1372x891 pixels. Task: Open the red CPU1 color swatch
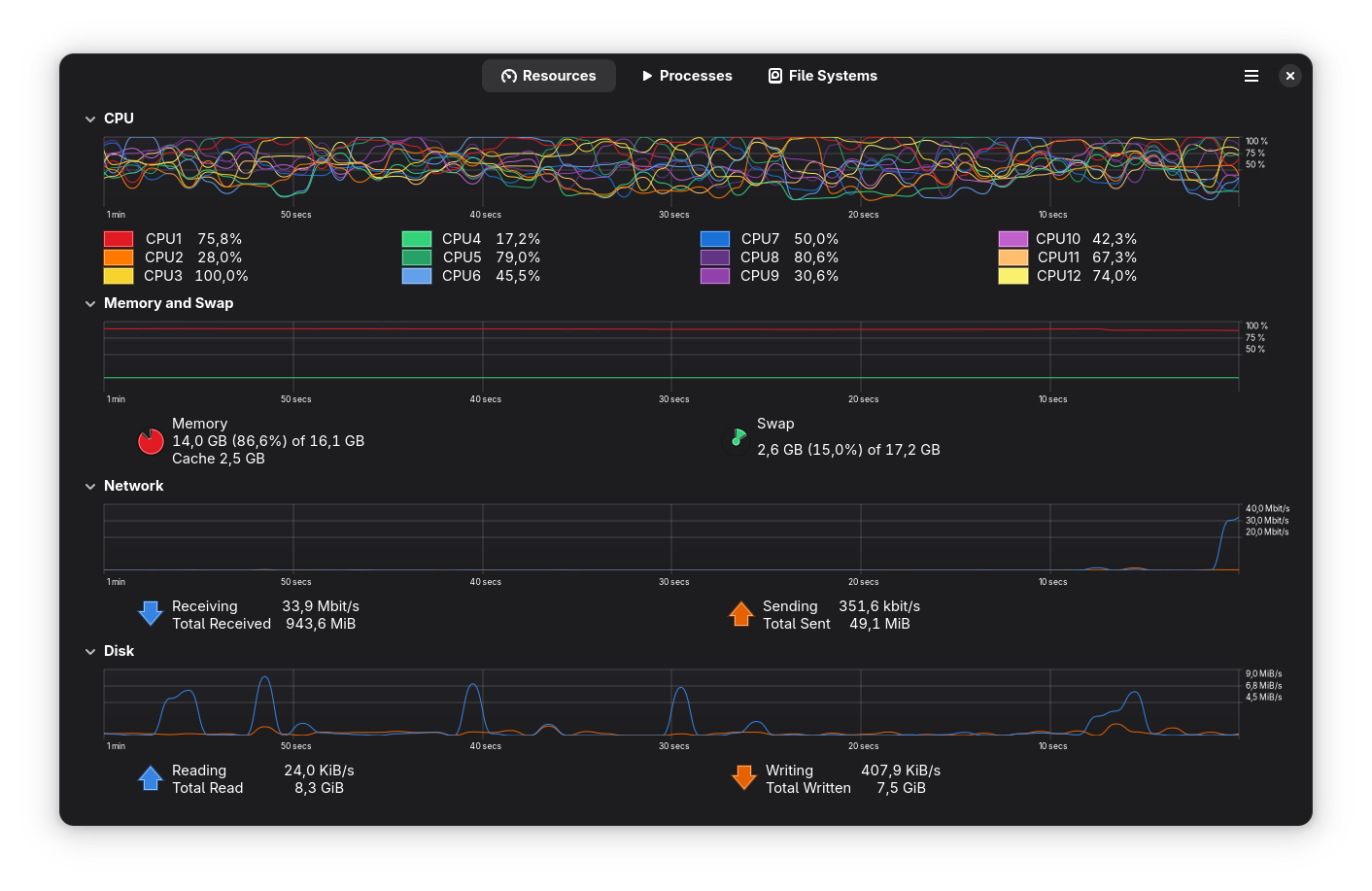119,239
